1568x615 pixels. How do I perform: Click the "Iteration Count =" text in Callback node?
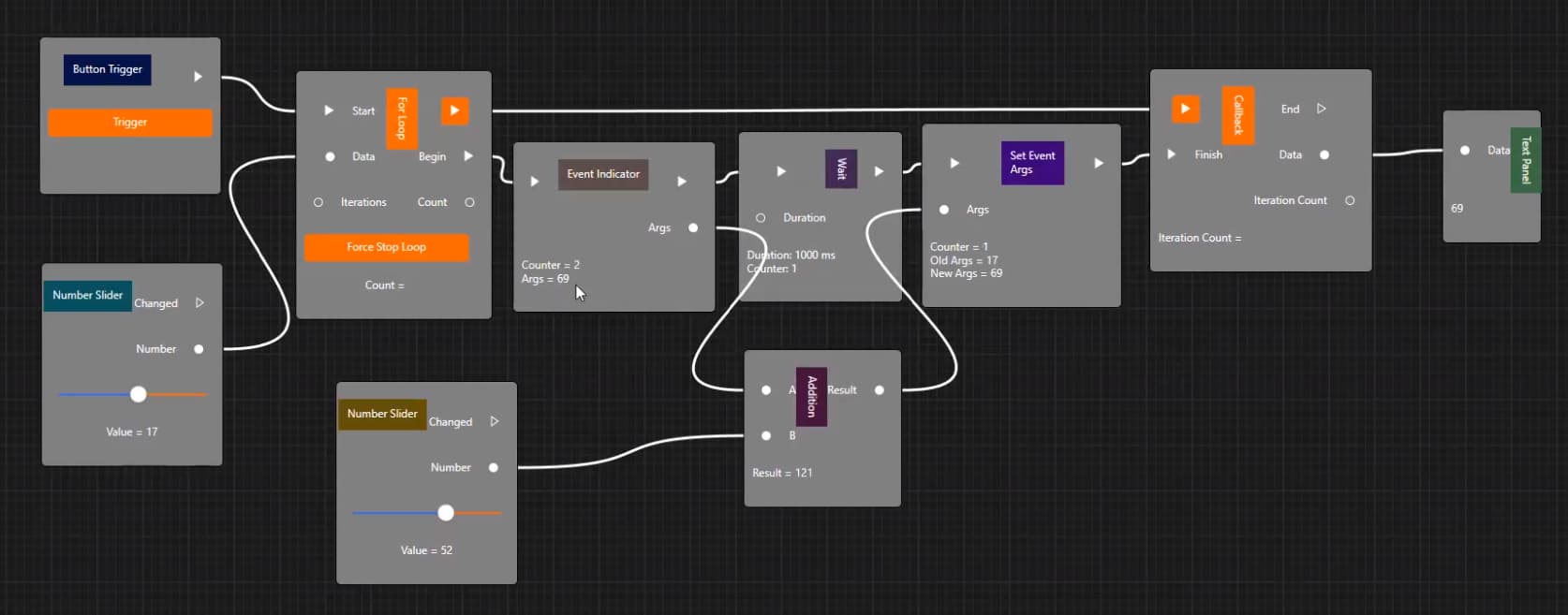tap(1200, 238)
